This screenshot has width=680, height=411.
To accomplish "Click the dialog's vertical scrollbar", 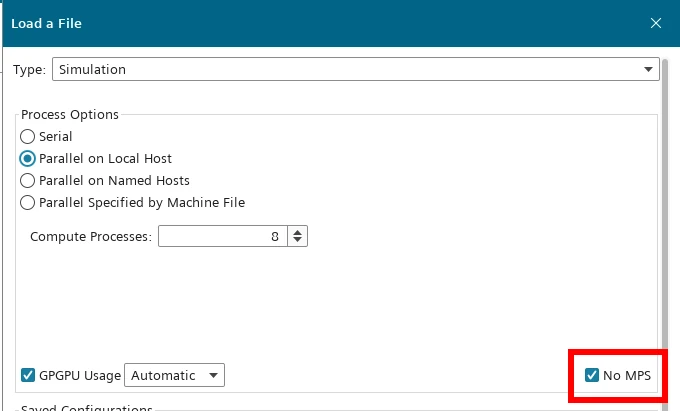I will 665,230.
